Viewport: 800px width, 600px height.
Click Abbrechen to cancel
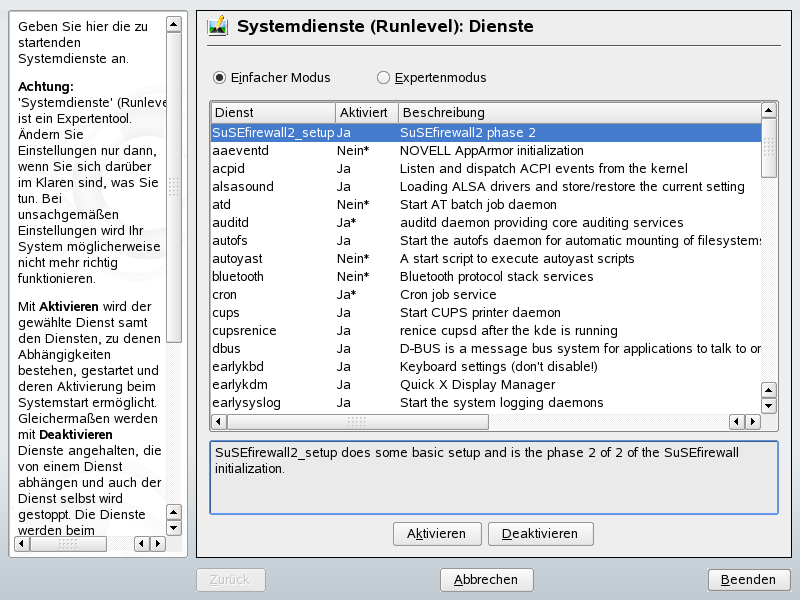486,579
